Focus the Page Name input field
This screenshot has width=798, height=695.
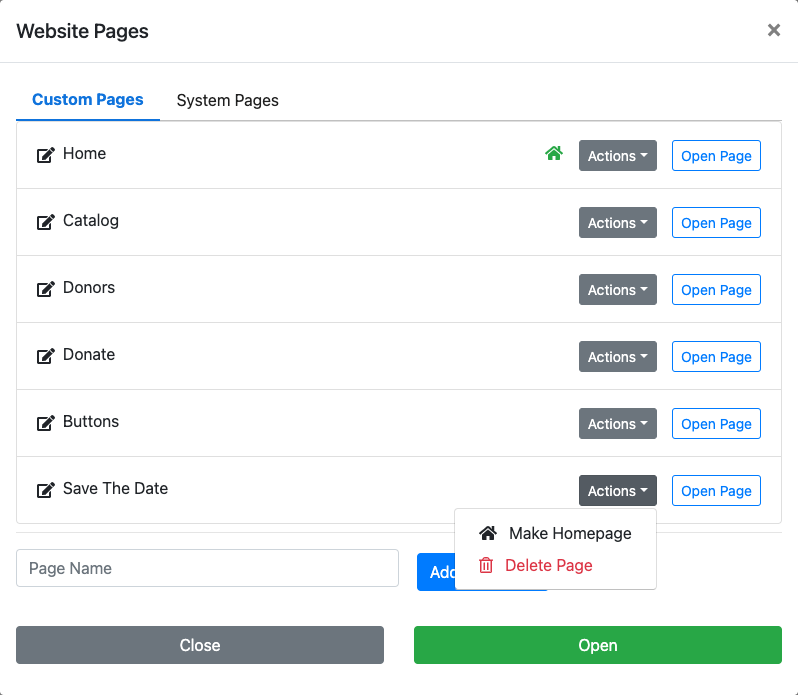pyautogui.click(x=207, y=568)
